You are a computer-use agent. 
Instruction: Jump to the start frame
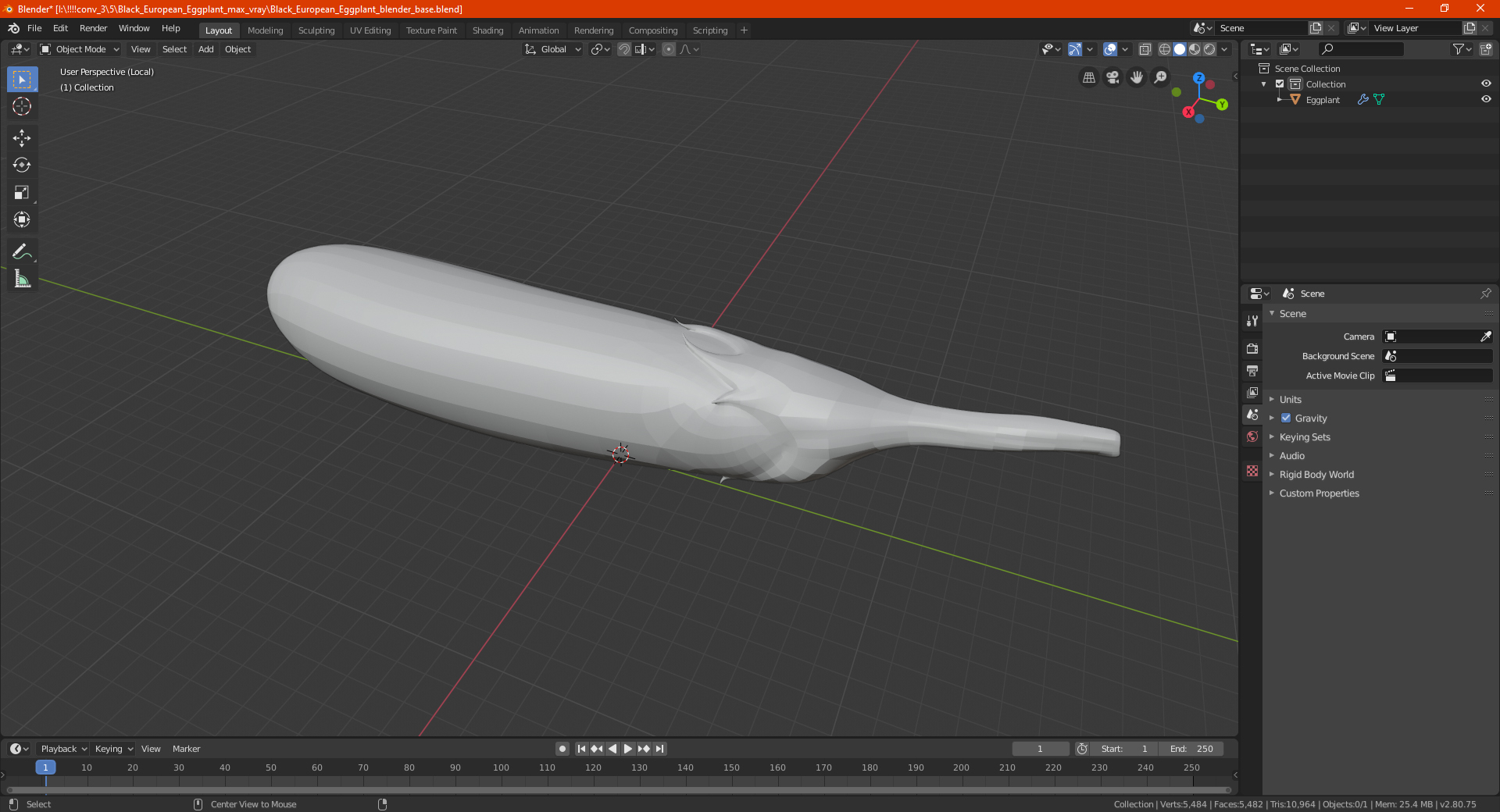(581, 749)
